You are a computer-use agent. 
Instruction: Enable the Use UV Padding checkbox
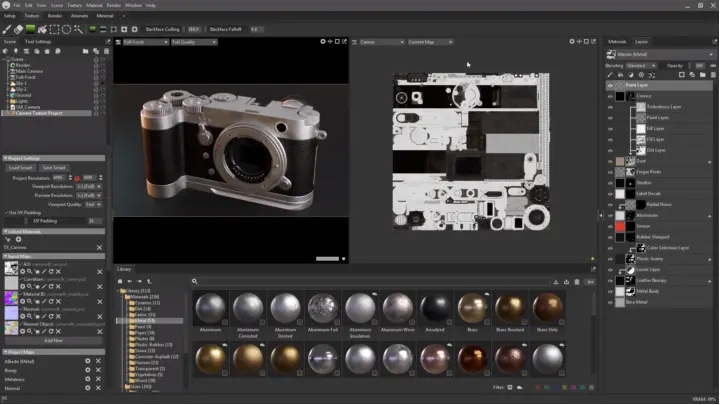[6, 212]
